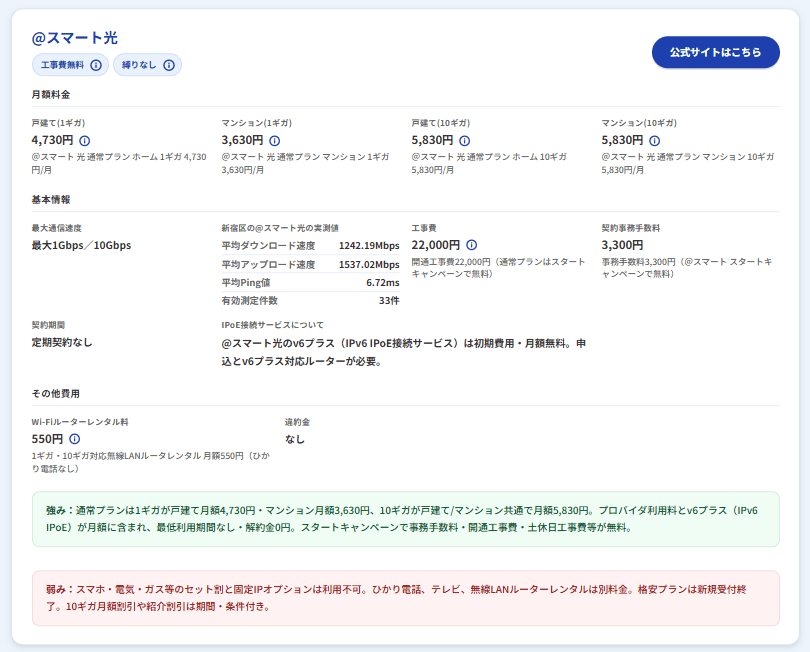Click info icon beside マンション(10ギガ) 5,830円
The height and width of the screenshot is (652, 810).
[655, 141]
